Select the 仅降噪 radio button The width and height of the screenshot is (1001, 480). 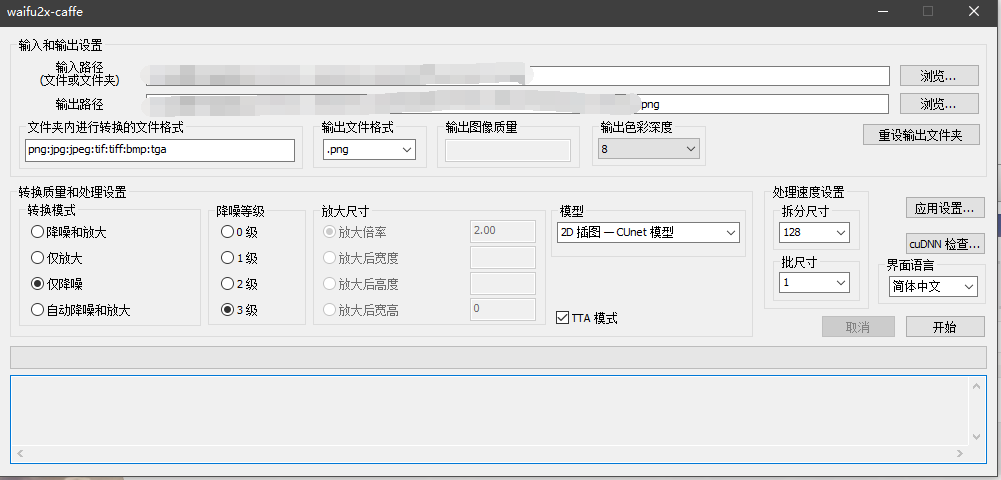pos(56,284)
